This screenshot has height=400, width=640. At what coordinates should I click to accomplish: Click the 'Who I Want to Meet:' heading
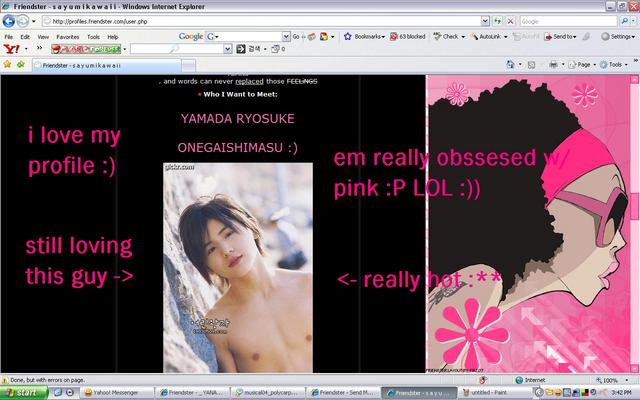(240, 94)
